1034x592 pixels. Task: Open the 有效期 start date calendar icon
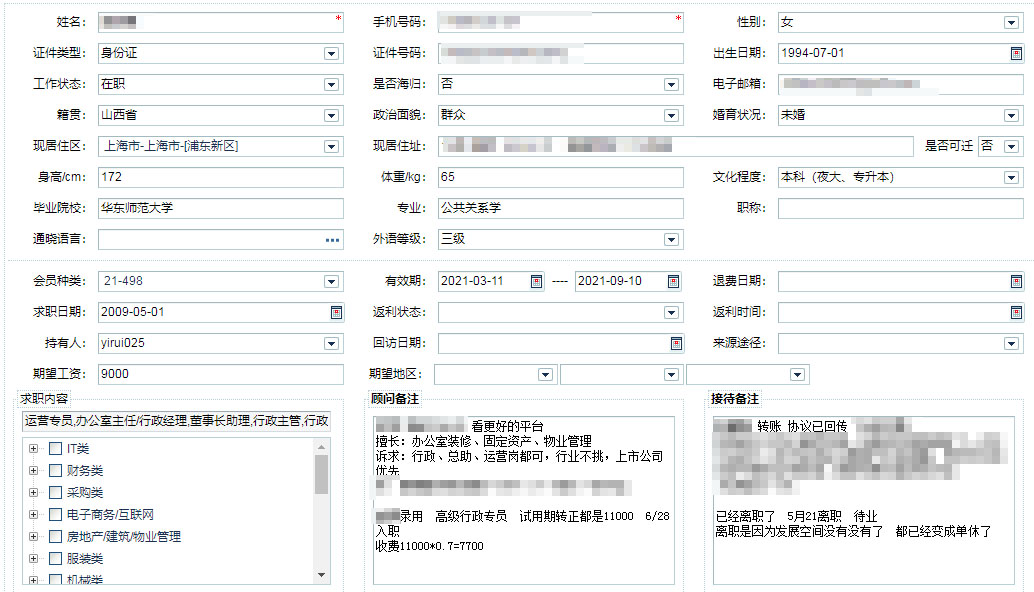pos(536,281)
